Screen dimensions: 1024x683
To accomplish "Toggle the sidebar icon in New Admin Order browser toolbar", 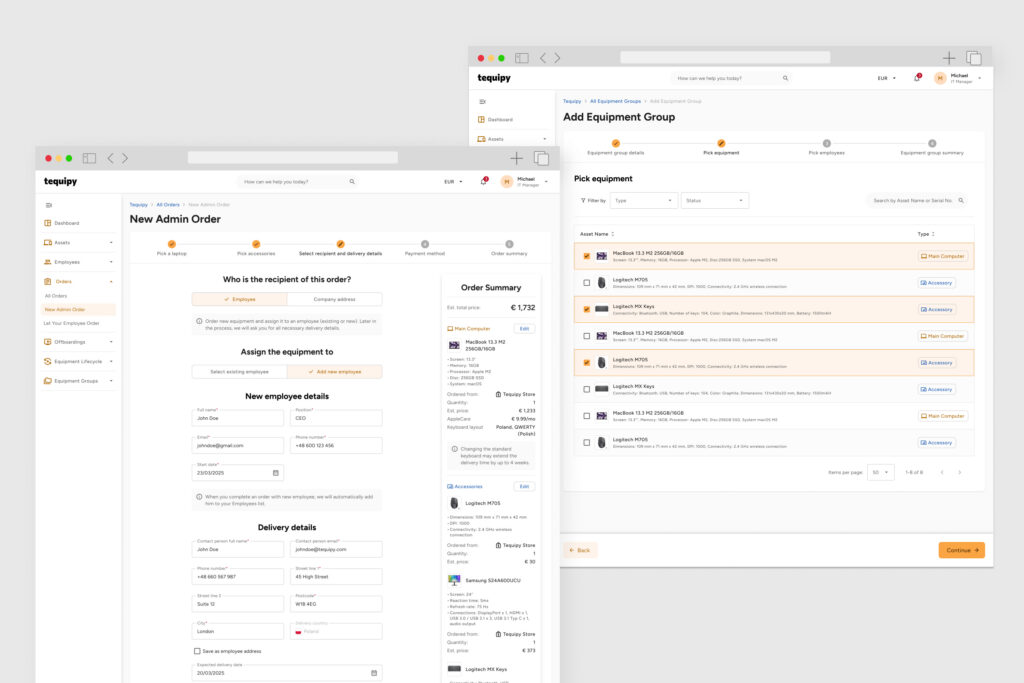I will tap(89, 158).
